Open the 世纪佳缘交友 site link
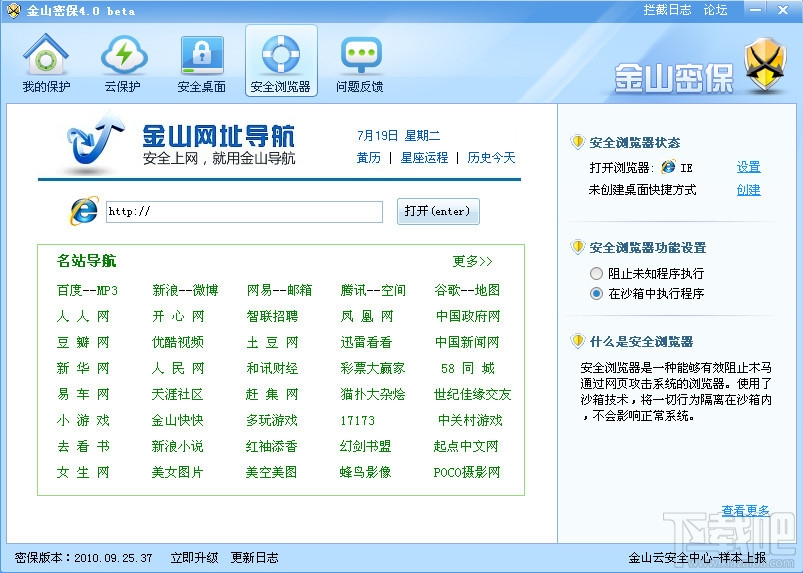This screenshot has height=573, width=803. click(472, 394)
